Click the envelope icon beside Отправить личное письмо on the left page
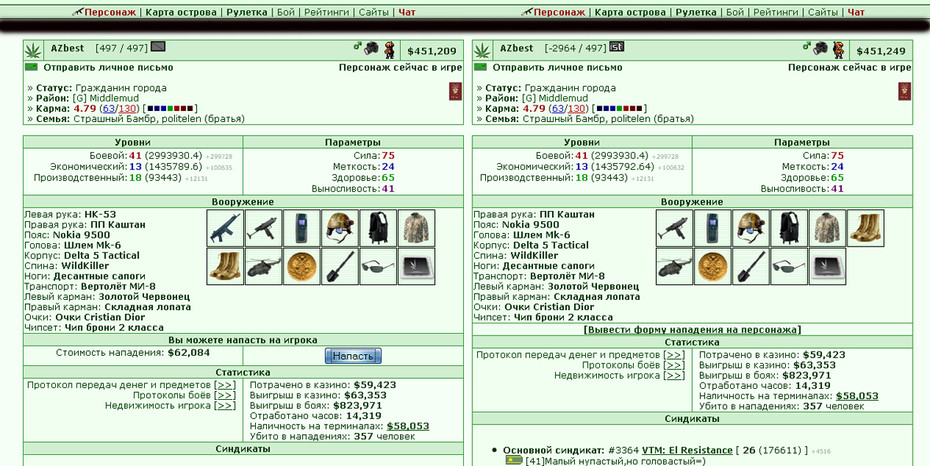This screenshot has width=930, height=466. coord(31,67)
